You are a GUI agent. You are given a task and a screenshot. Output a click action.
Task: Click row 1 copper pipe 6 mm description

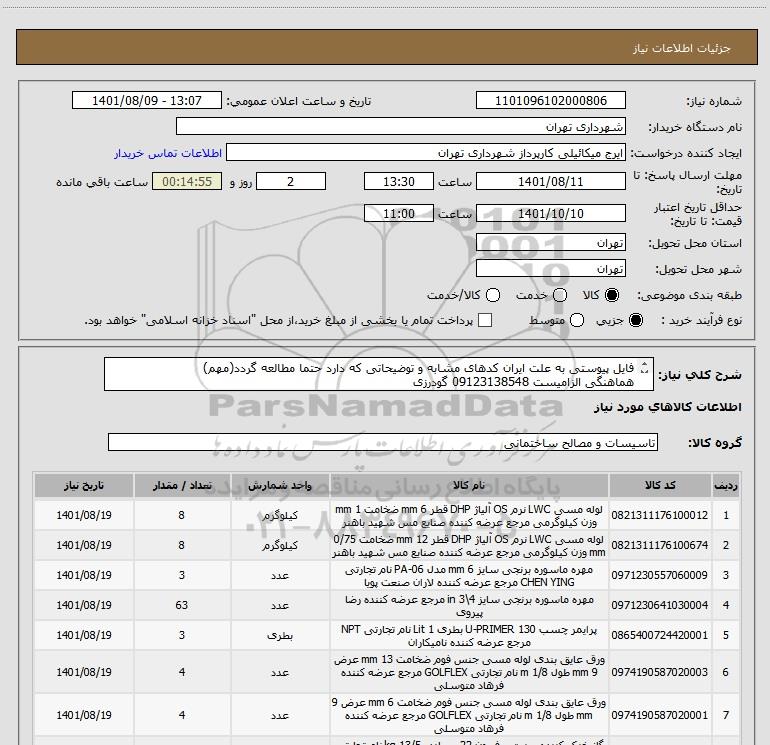[x=468, y=516]
